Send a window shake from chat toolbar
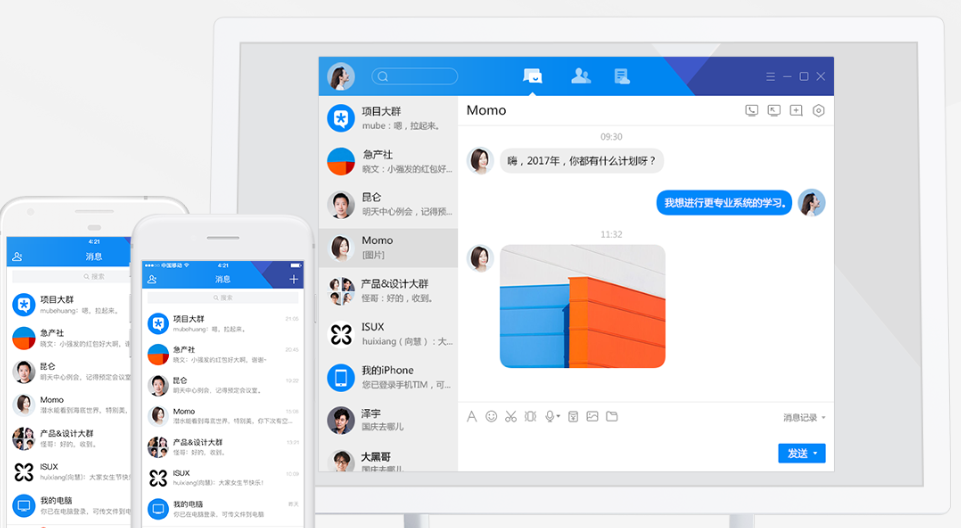The width and height of the screenshot is (961, 528). pos(530,417)
